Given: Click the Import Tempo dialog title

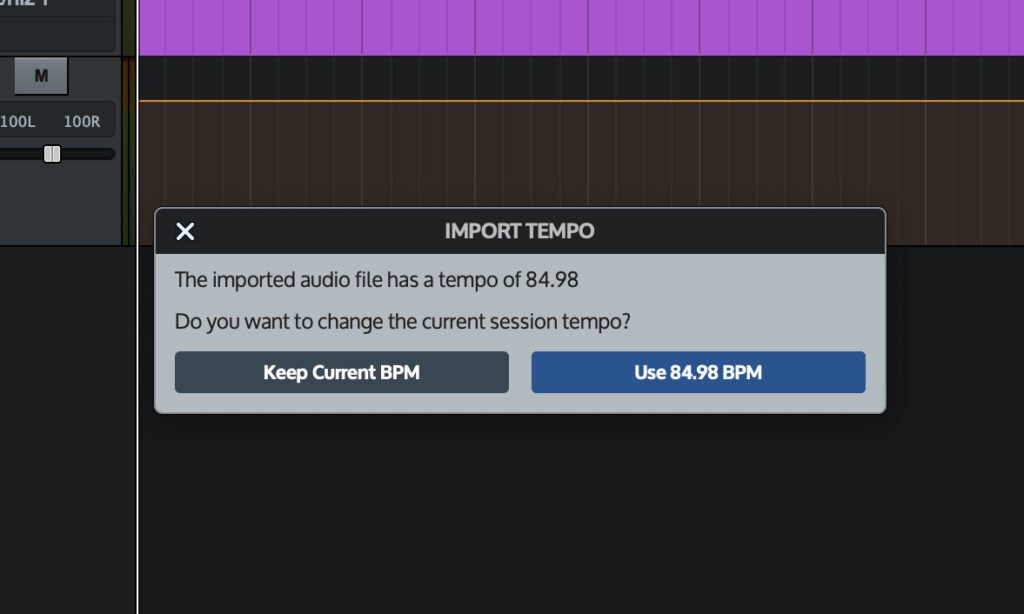Looking at the screenshot, I should click(x=519, y=231).
